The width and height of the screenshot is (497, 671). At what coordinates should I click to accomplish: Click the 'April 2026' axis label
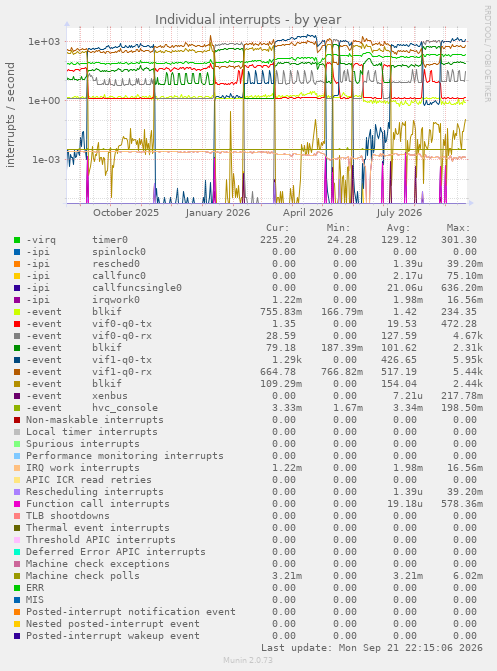(x=308, y=213)
